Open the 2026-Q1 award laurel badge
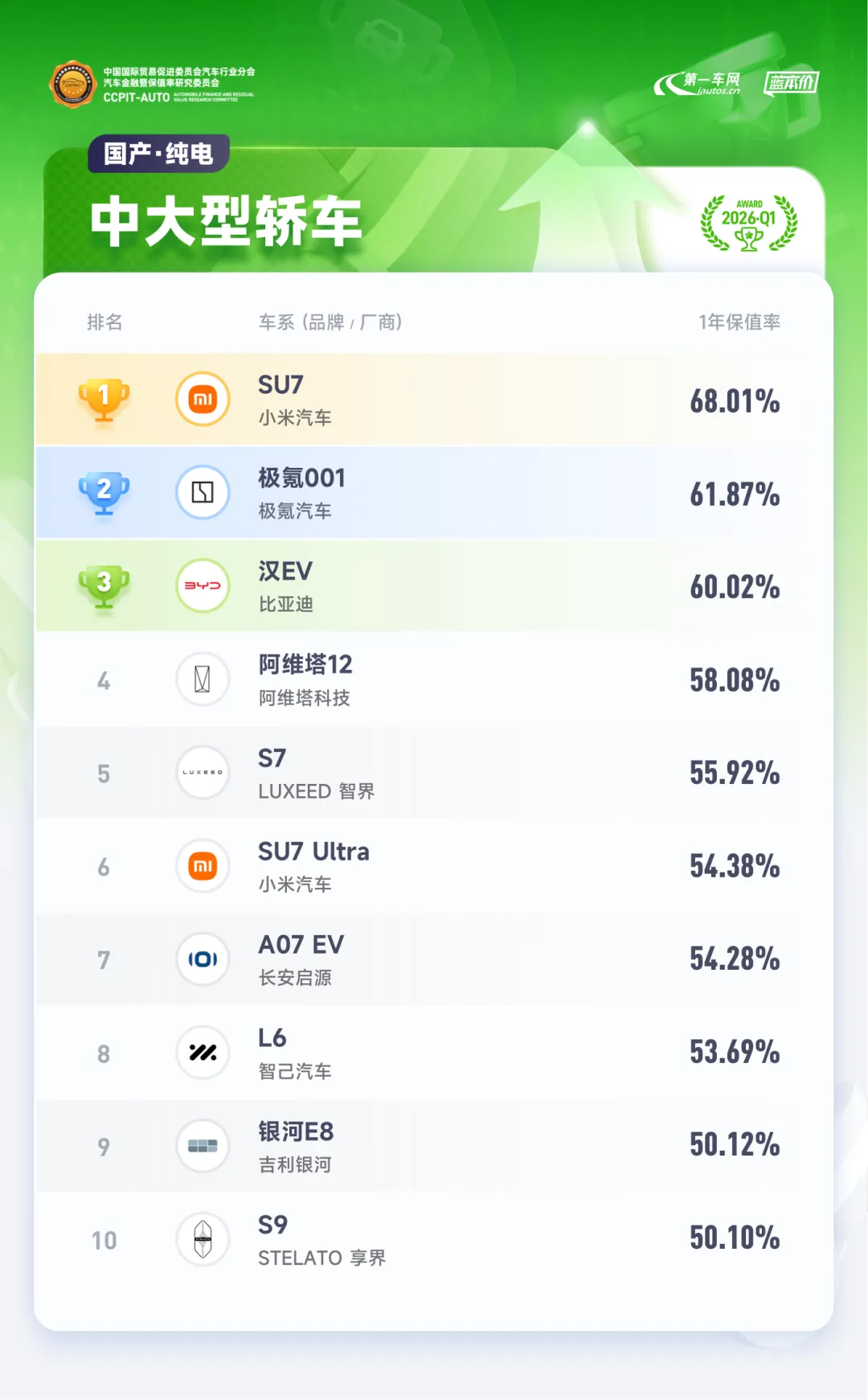The image size is (868, 1400). 749,224
